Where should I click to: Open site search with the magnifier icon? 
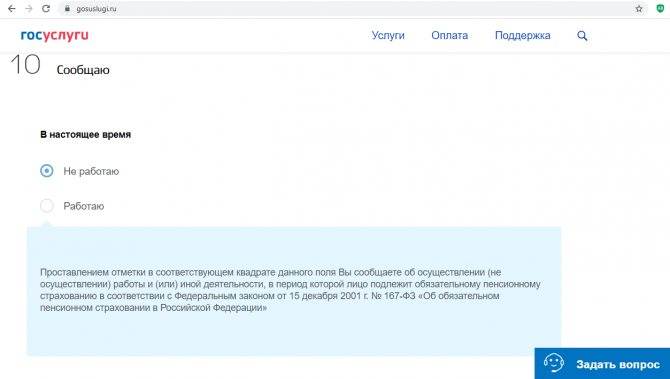[x=582, y=36]
